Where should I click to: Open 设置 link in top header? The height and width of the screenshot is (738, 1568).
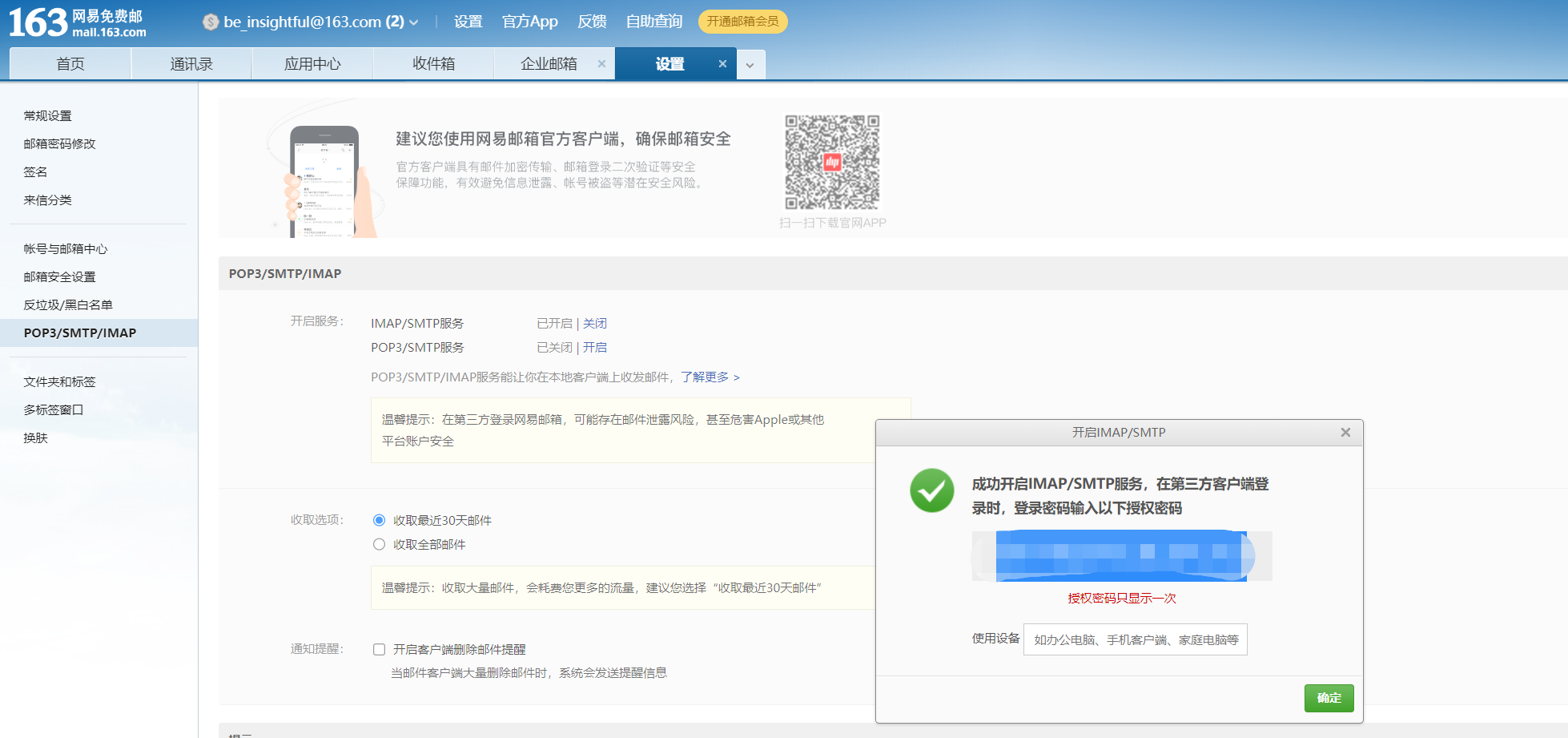468,22
